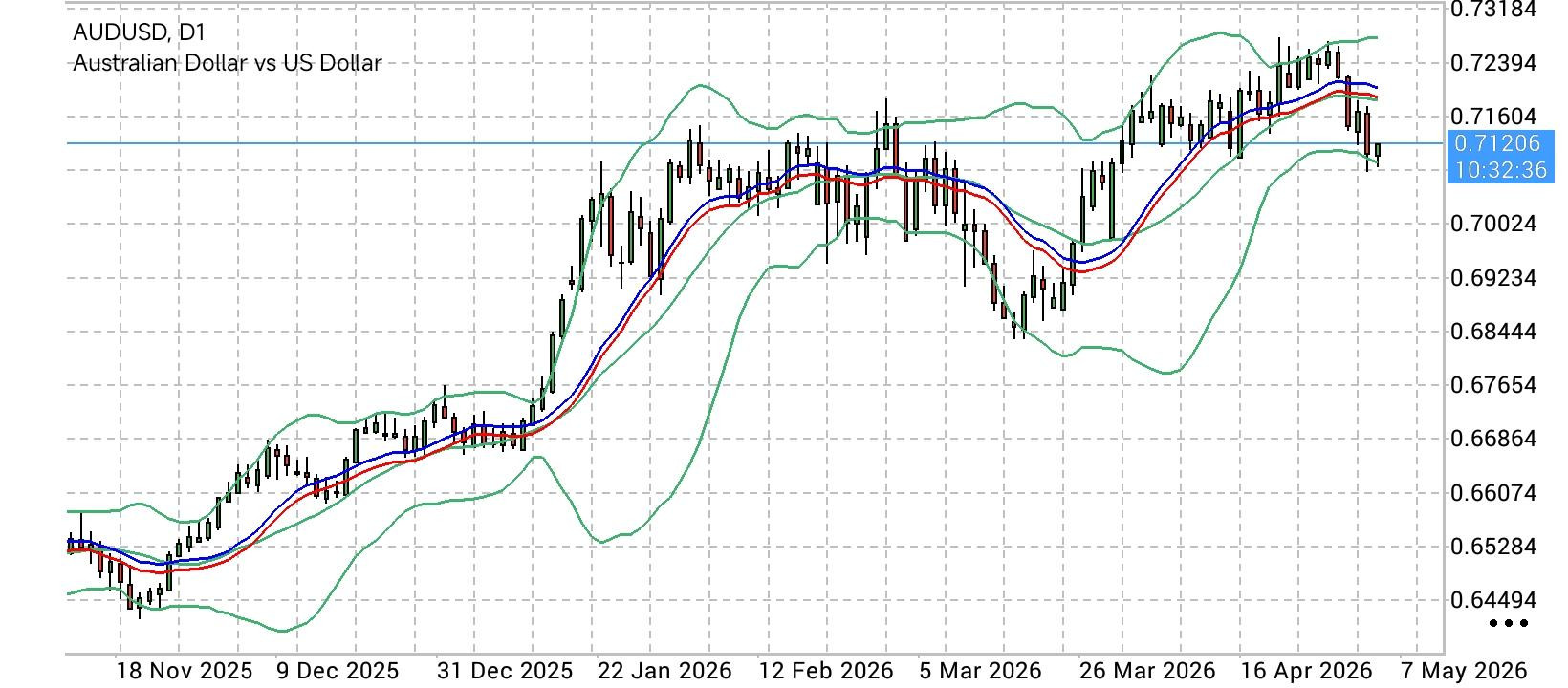Click the 0.73184 price axis label
The image size is (1568, 688).
coord(1493,10)
